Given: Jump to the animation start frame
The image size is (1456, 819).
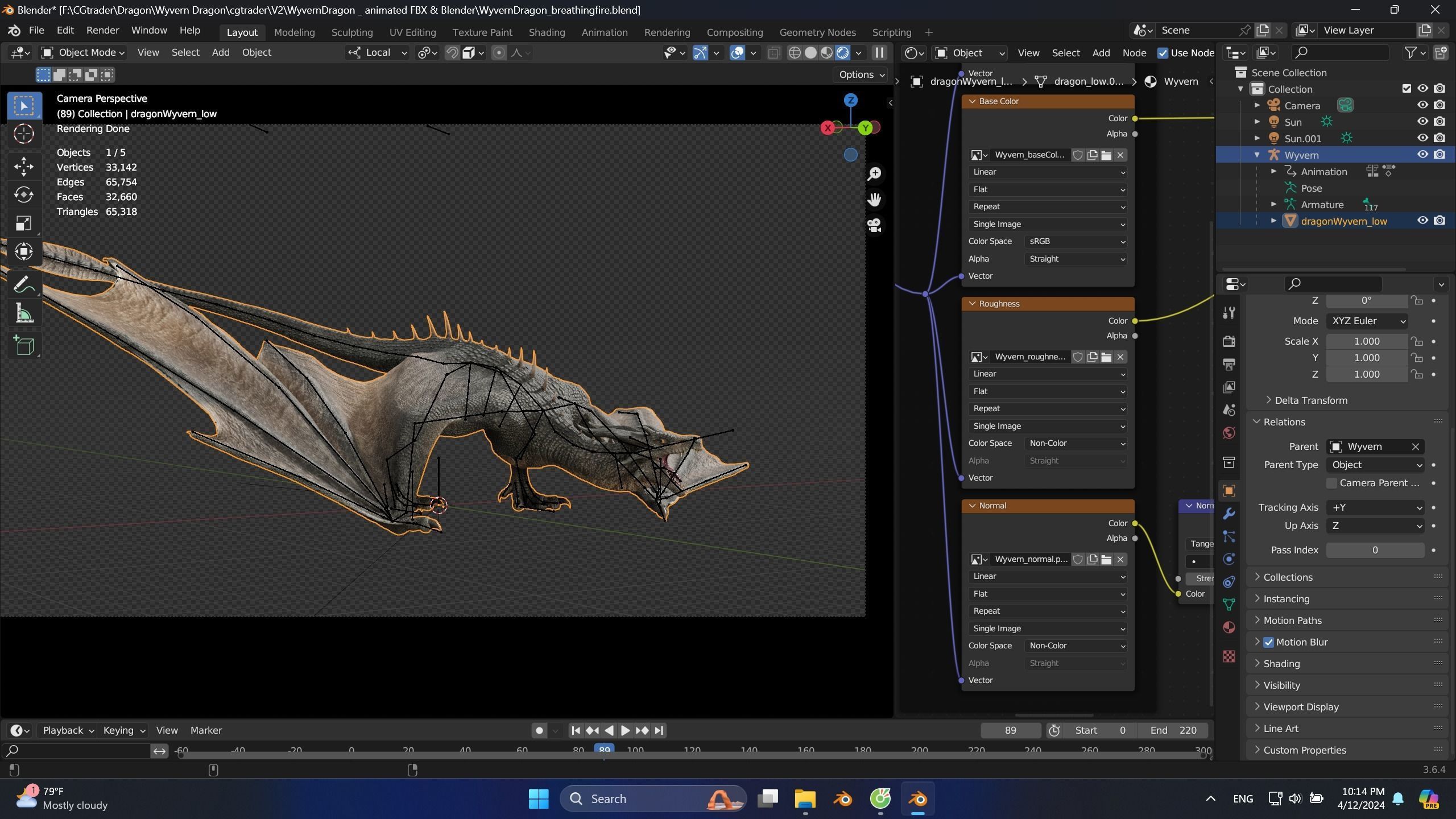Looking at the screenshot, I should pos(576,730).
